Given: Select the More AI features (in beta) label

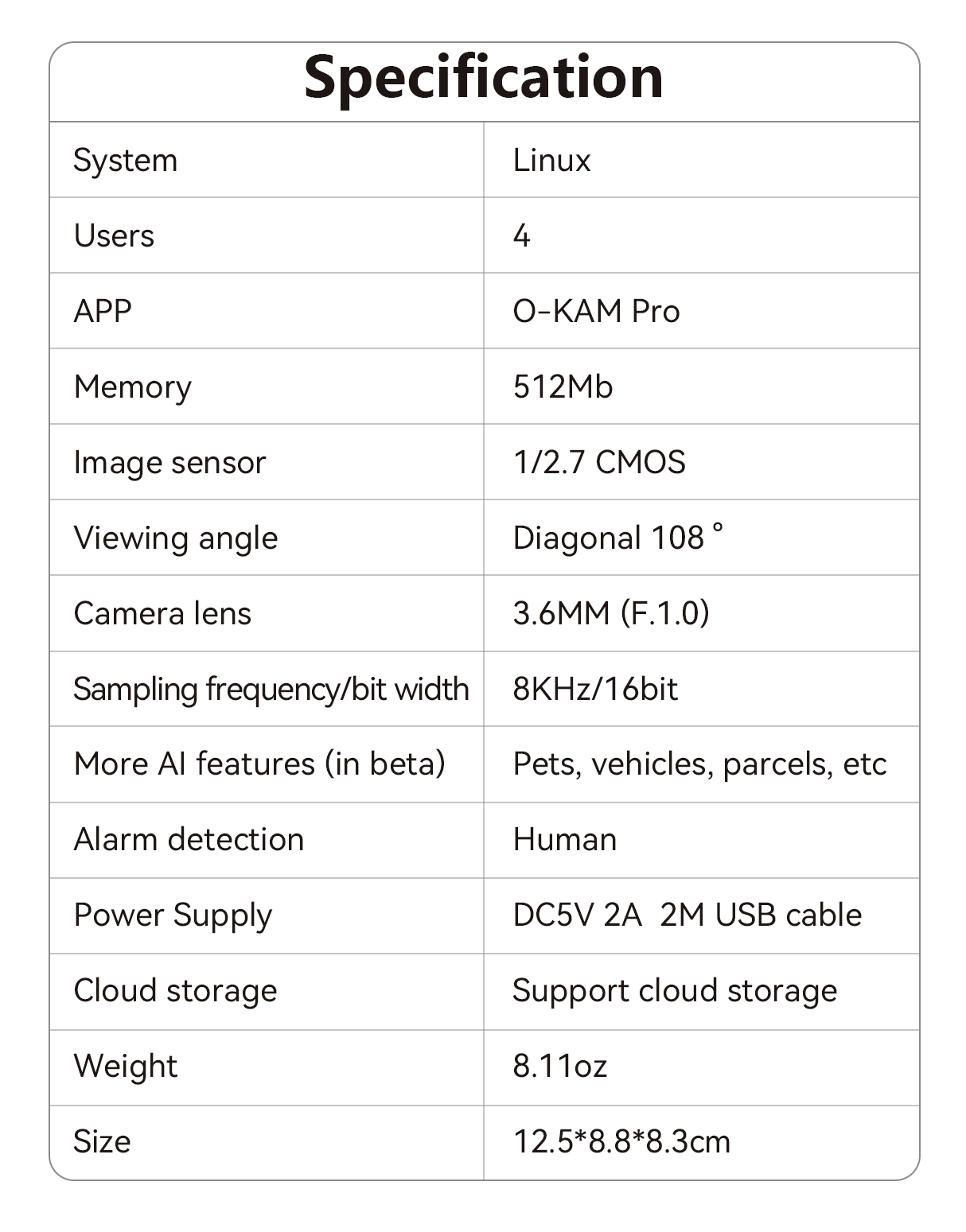Looking at the screenshot, I should [259, 764].
